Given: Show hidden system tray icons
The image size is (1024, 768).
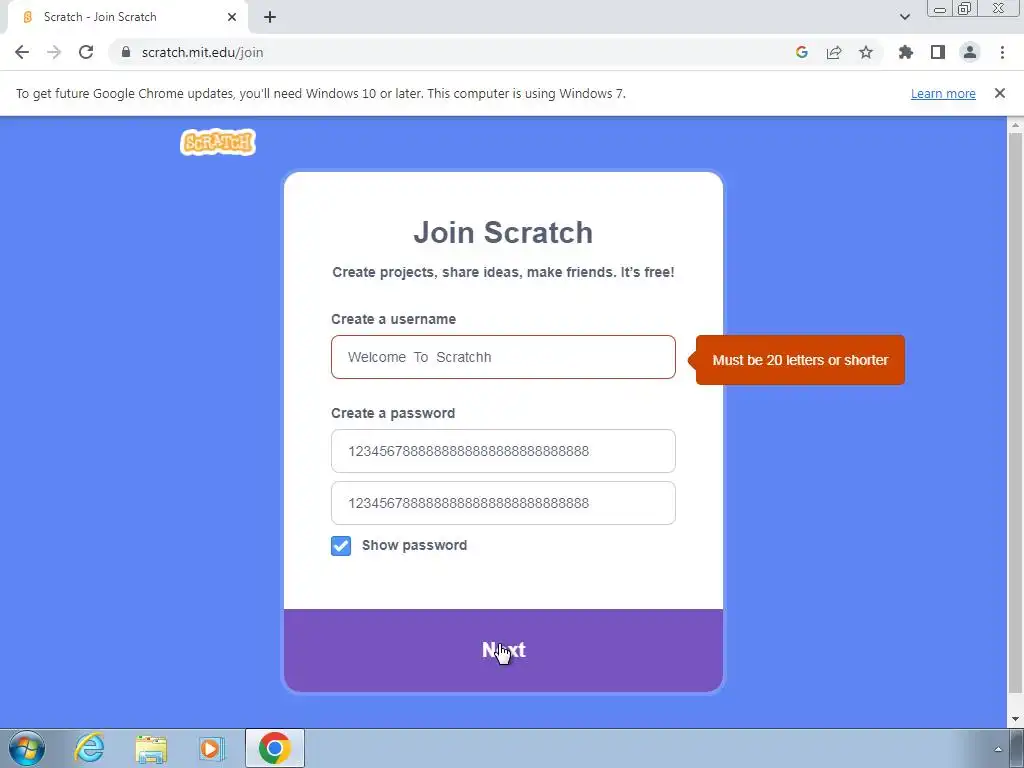Looking at the screenshot, I should [998, 749].
